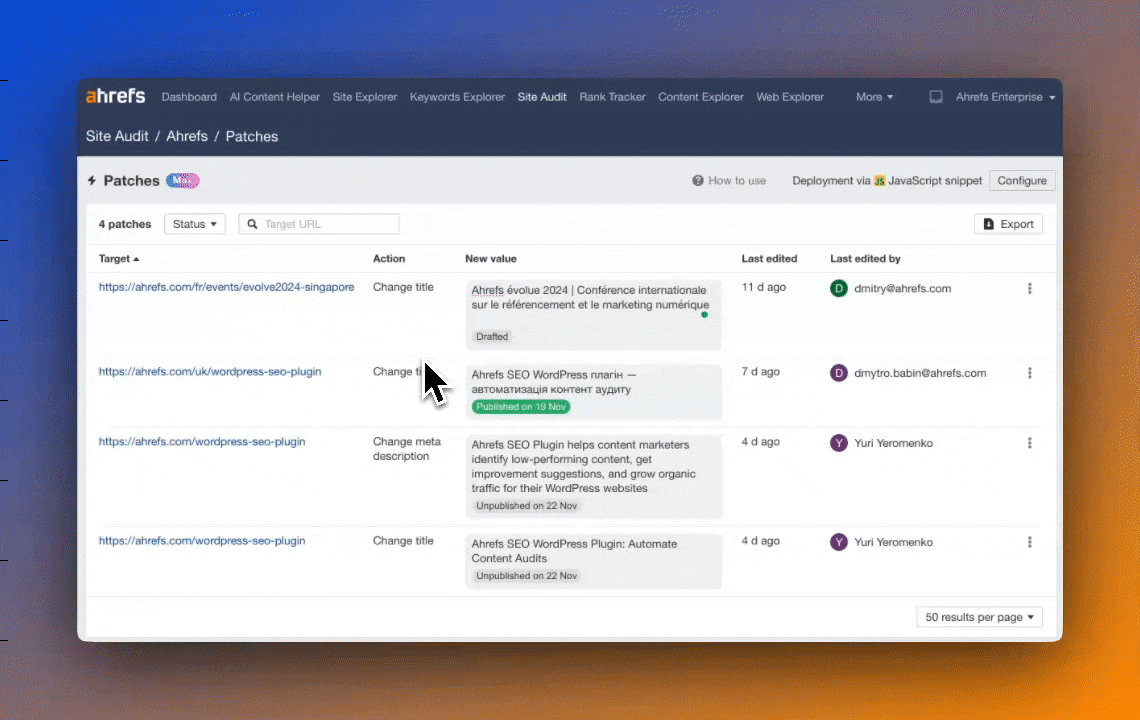This screenshot has height=720, width=1140.
Task: Click the Max badge beside the Patches heading
Action: coord(182,180)
